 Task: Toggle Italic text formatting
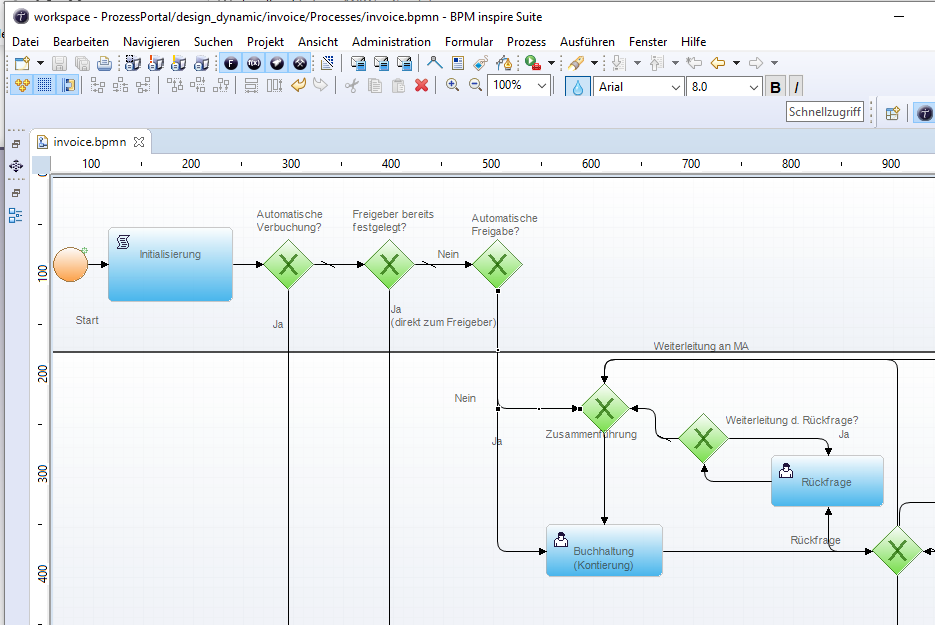tap(797, 87)
